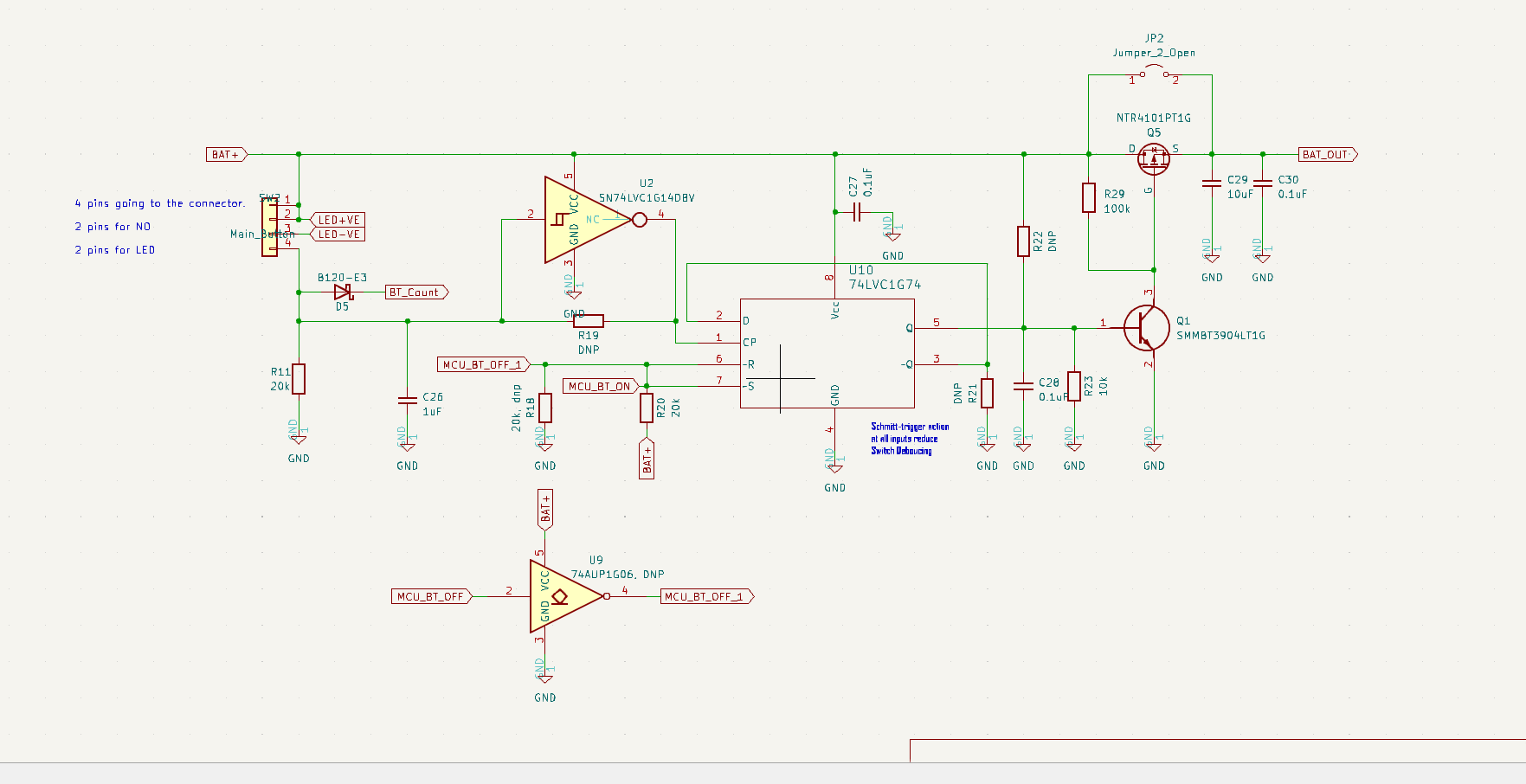The image size is (1526, 784).
Task: Select resistor R20 20k symbol
Action: pos(647,408)
